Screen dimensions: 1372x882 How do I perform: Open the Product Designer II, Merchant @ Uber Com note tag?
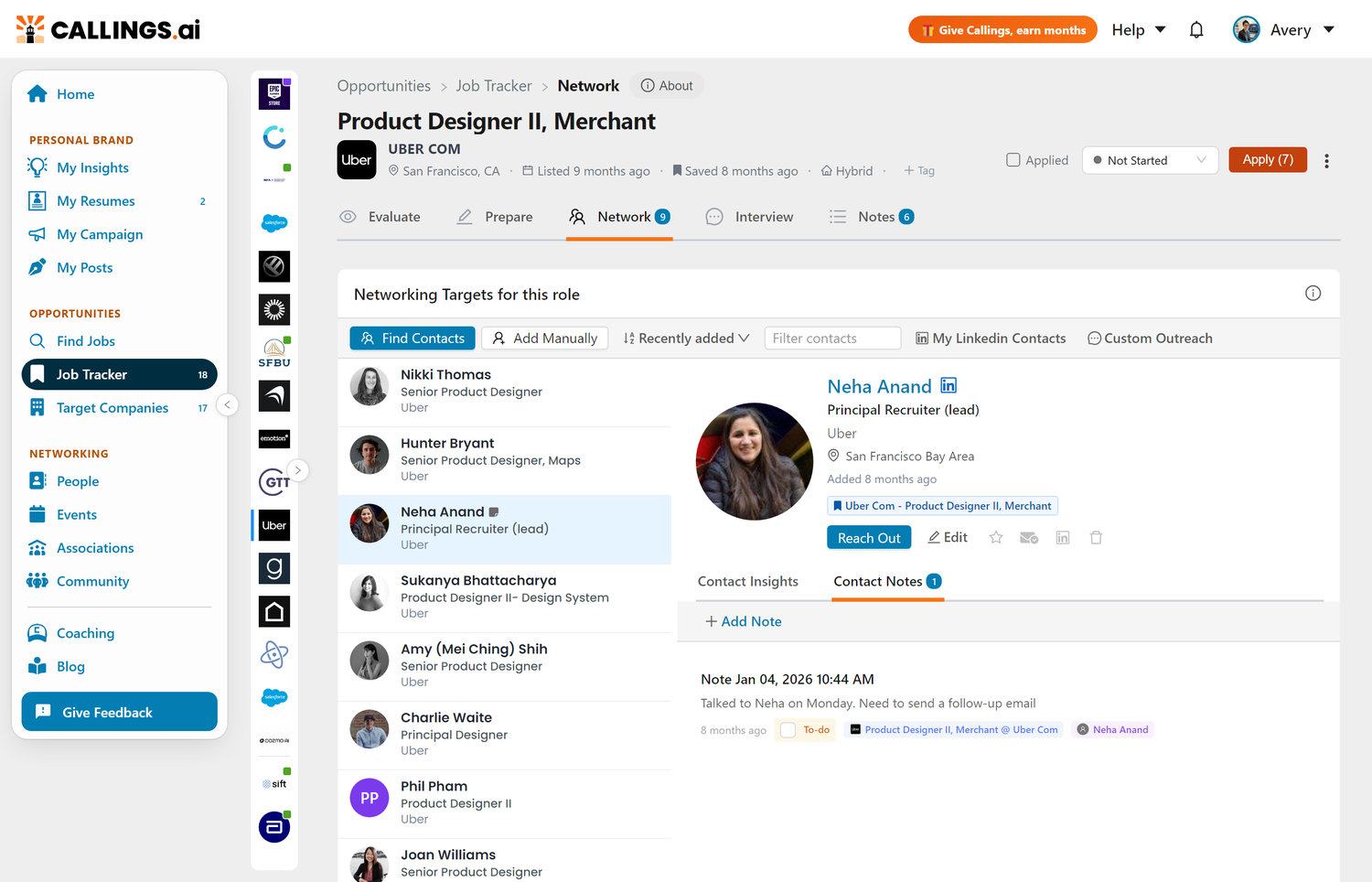point(954,730)
